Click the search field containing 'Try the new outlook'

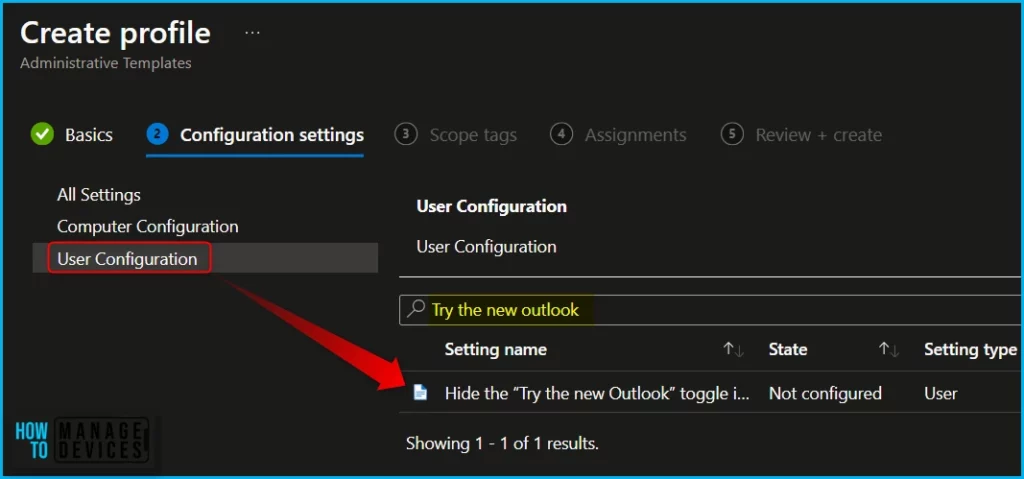(x=711, y=310)
